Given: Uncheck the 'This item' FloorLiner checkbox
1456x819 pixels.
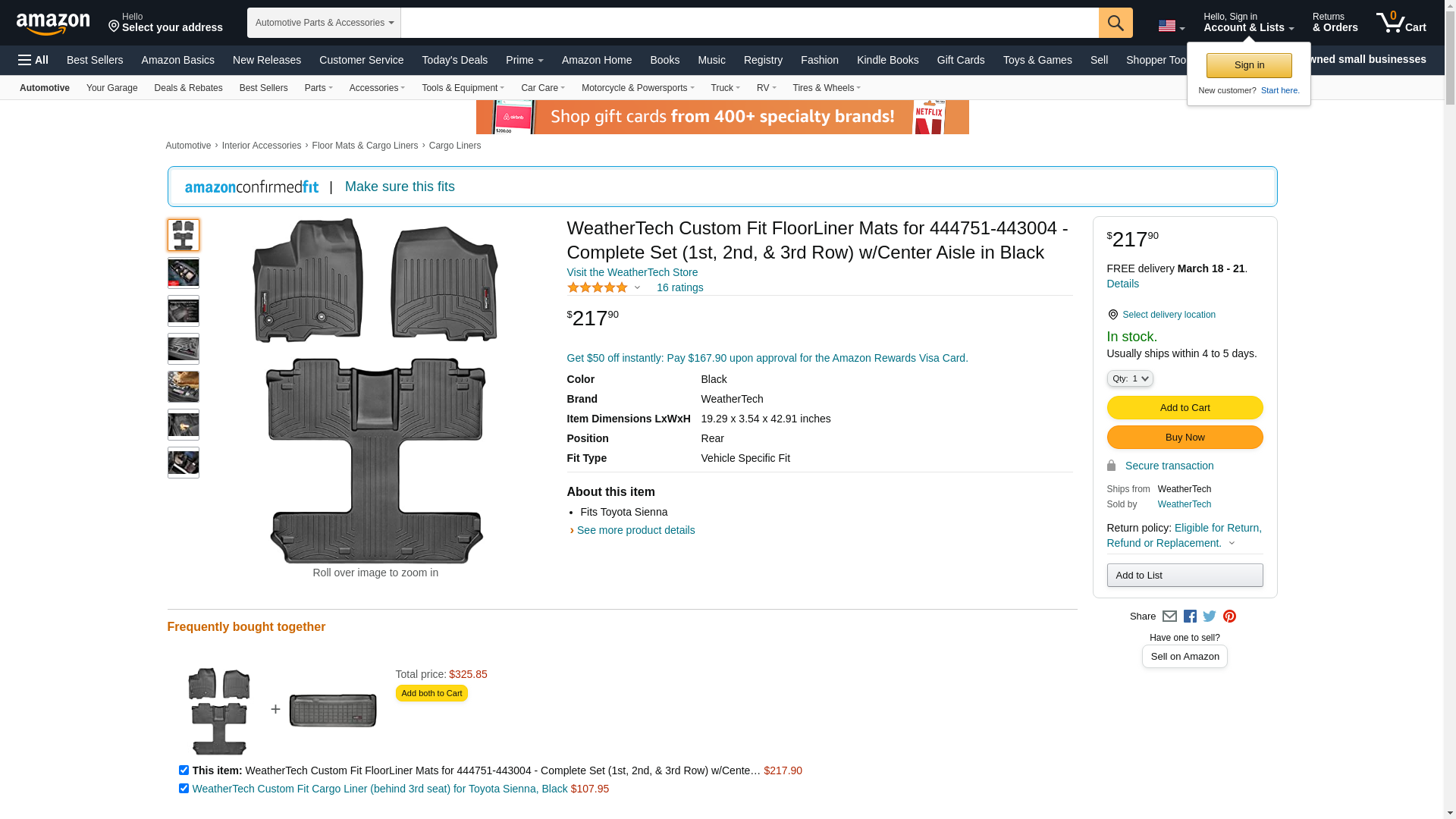Looking at the screenshot, I should pyautogui.click(x=184, y=770).
